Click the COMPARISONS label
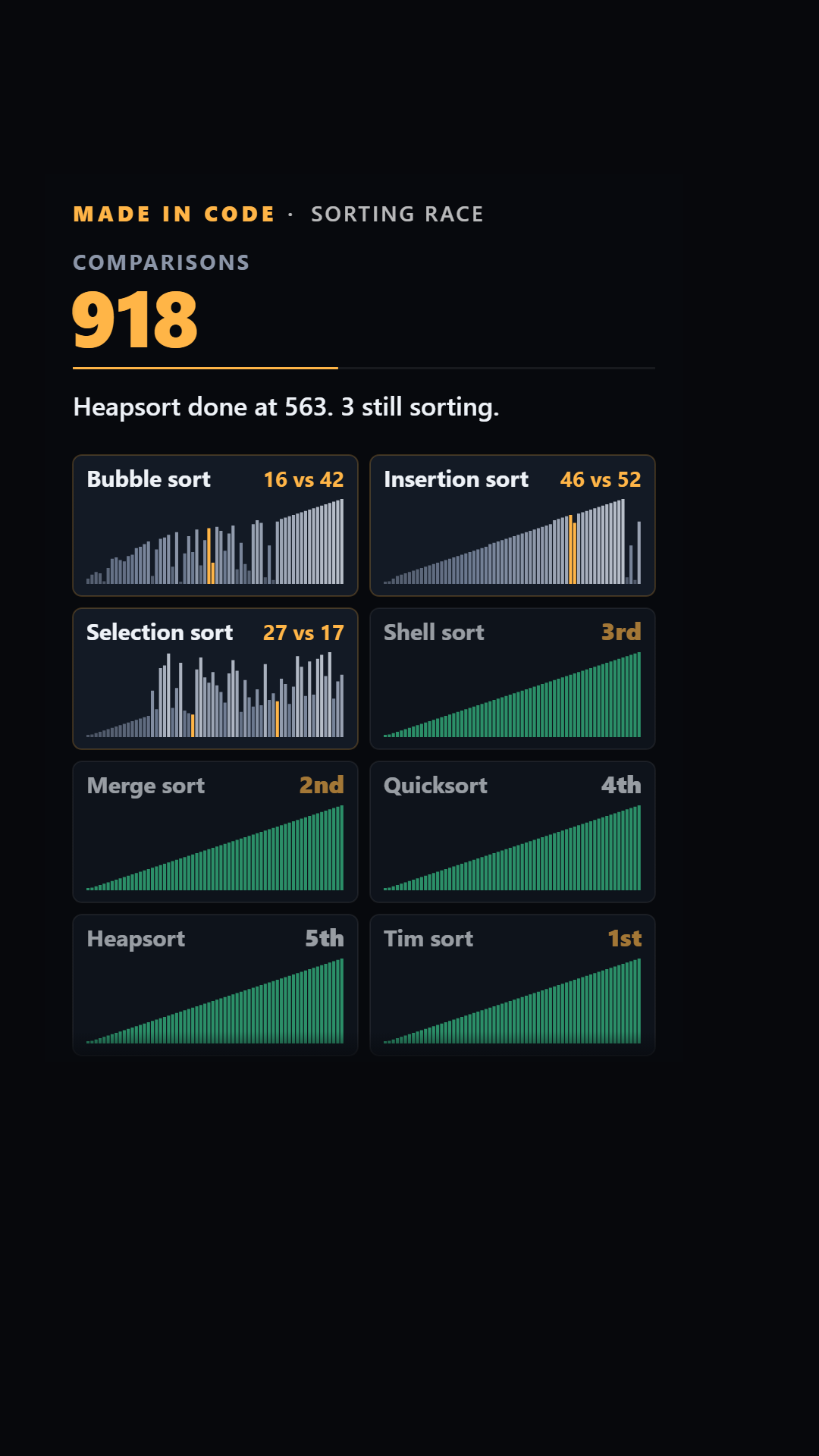This screenshot has width=819, height=1456. (162, 262)
